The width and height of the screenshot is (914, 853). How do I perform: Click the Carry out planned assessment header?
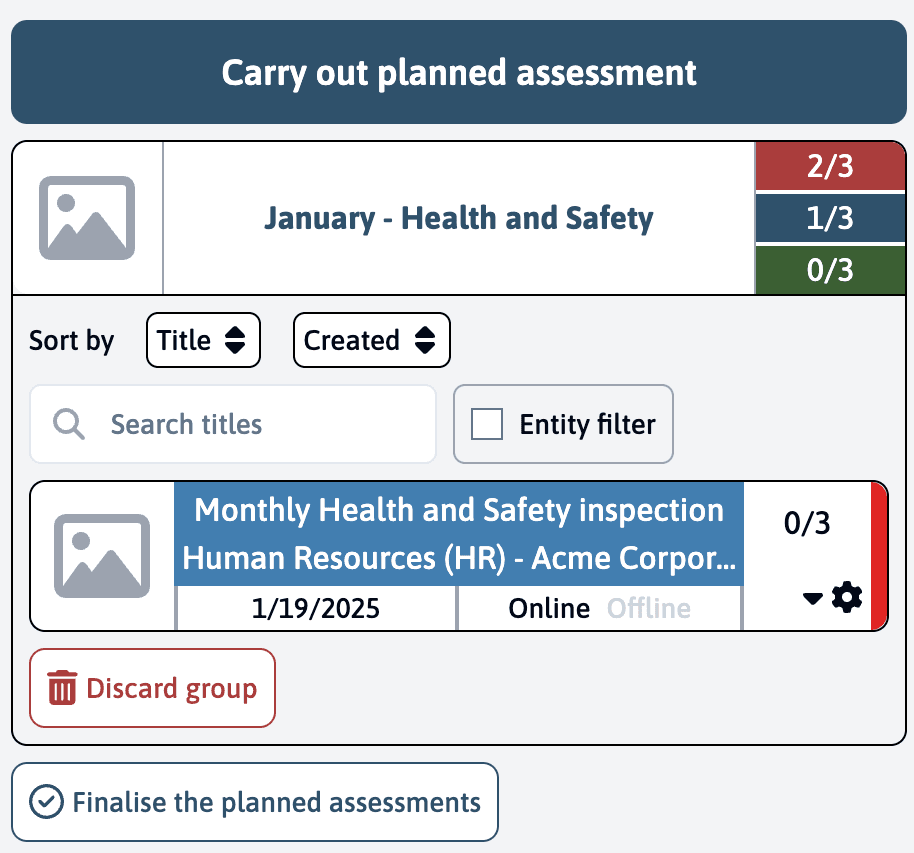[457, 73]
